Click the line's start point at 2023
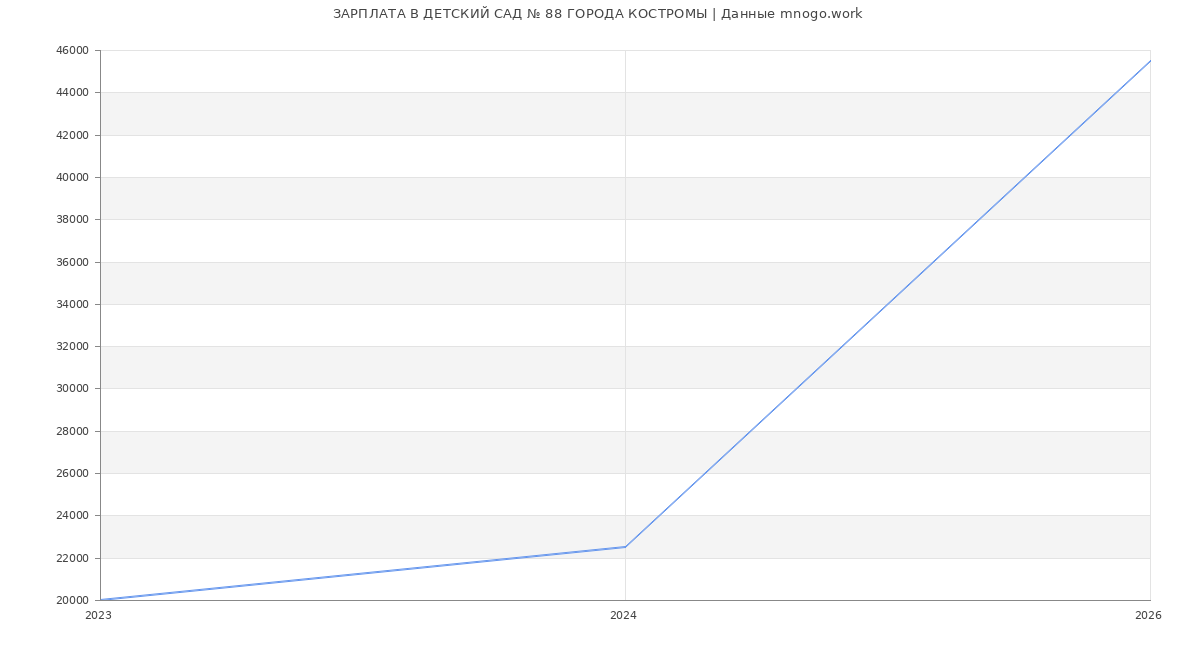The image size is (1200, 650). pos(101,600)
